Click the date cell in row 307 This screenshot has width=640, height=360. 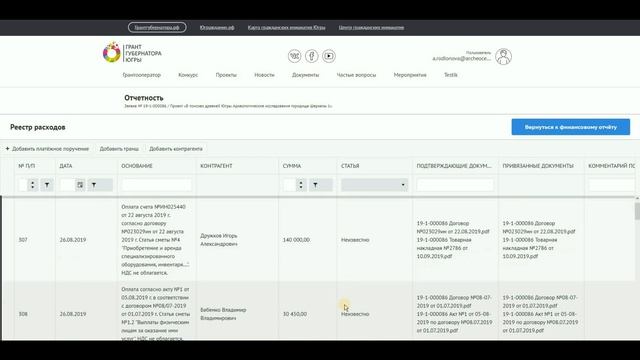coord(73,240)
